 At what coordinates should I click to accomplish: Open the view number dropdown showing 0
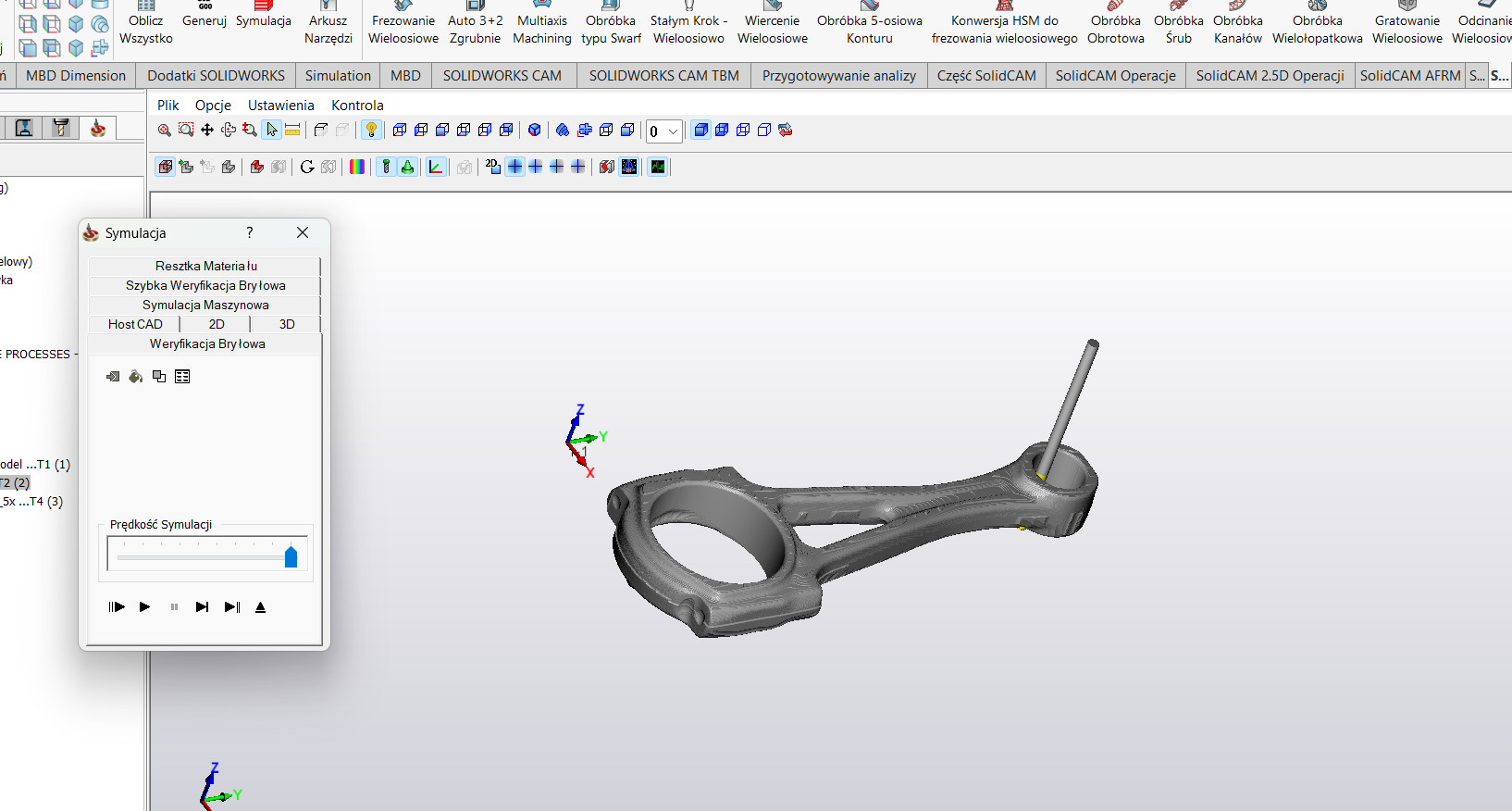[663, 131]
